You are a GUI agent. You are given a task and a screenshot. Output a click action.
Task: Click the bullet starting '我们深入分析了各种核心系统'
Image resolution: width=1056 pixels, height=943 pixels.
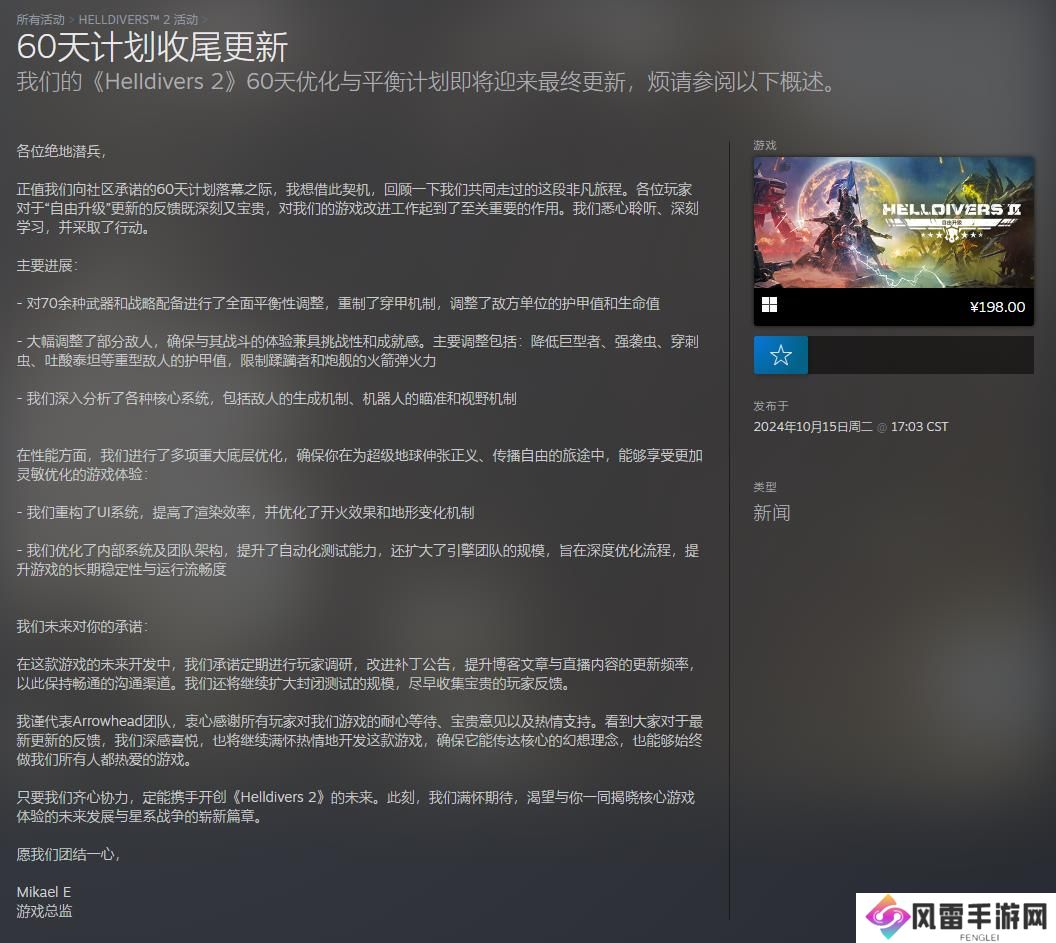point(267,399)
